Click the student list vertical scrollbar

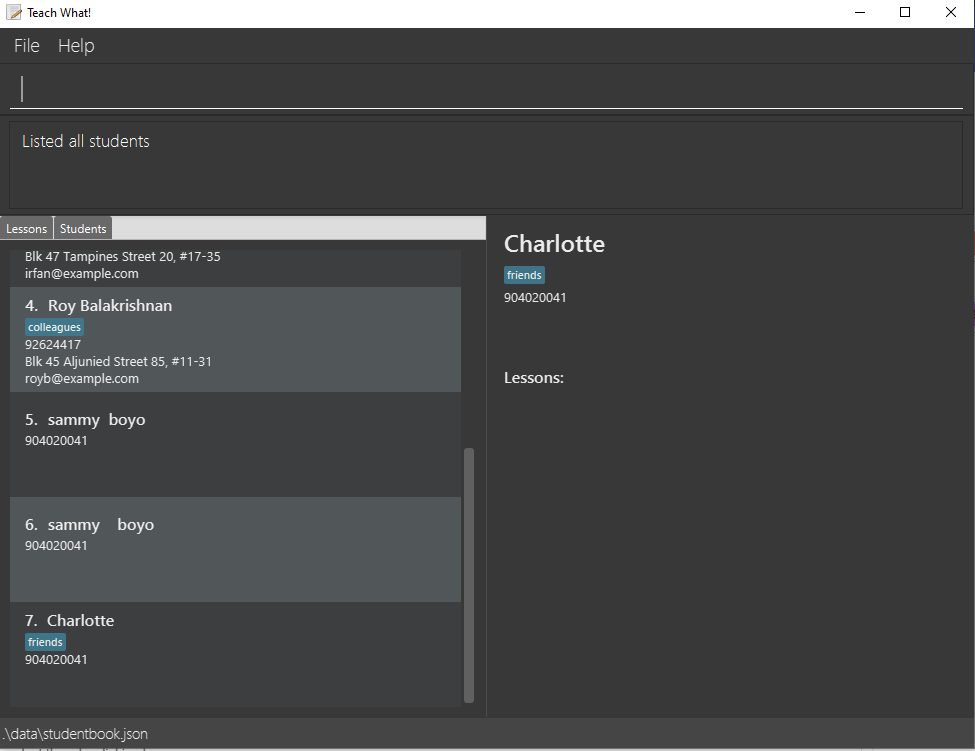(x=469, y=575)
